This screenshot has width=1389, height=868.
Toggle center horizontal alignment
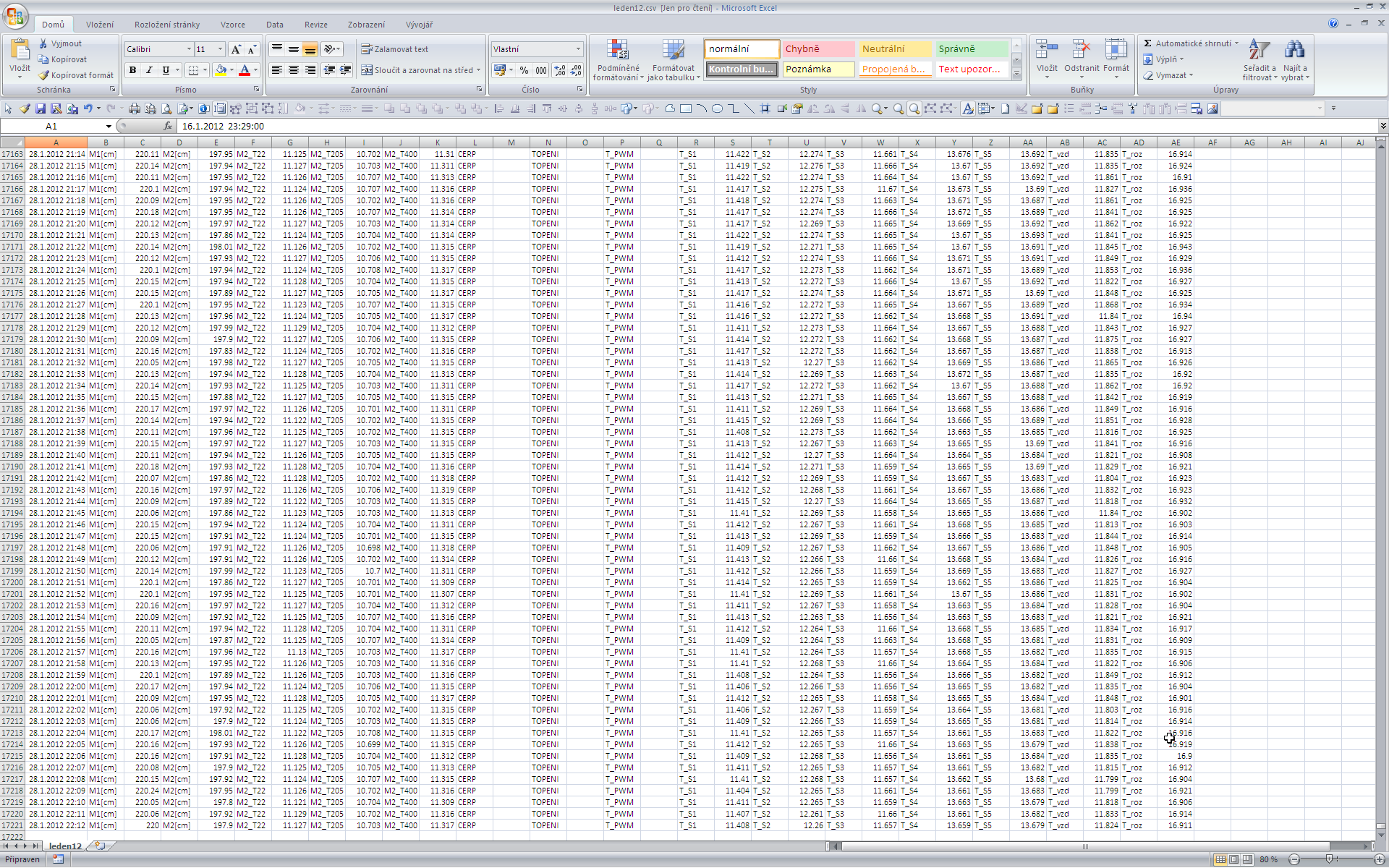pos(293,70)
